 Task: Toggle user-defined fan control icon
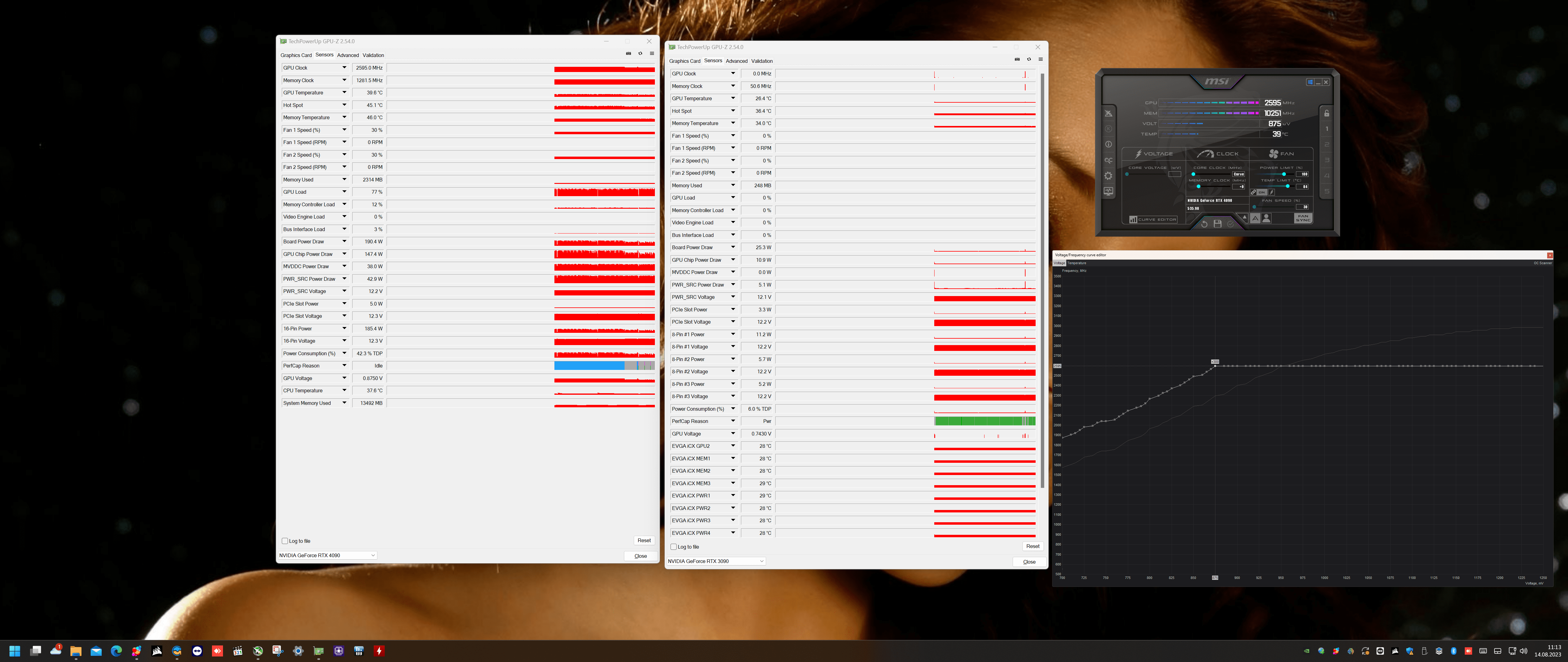click(1267, 218)
